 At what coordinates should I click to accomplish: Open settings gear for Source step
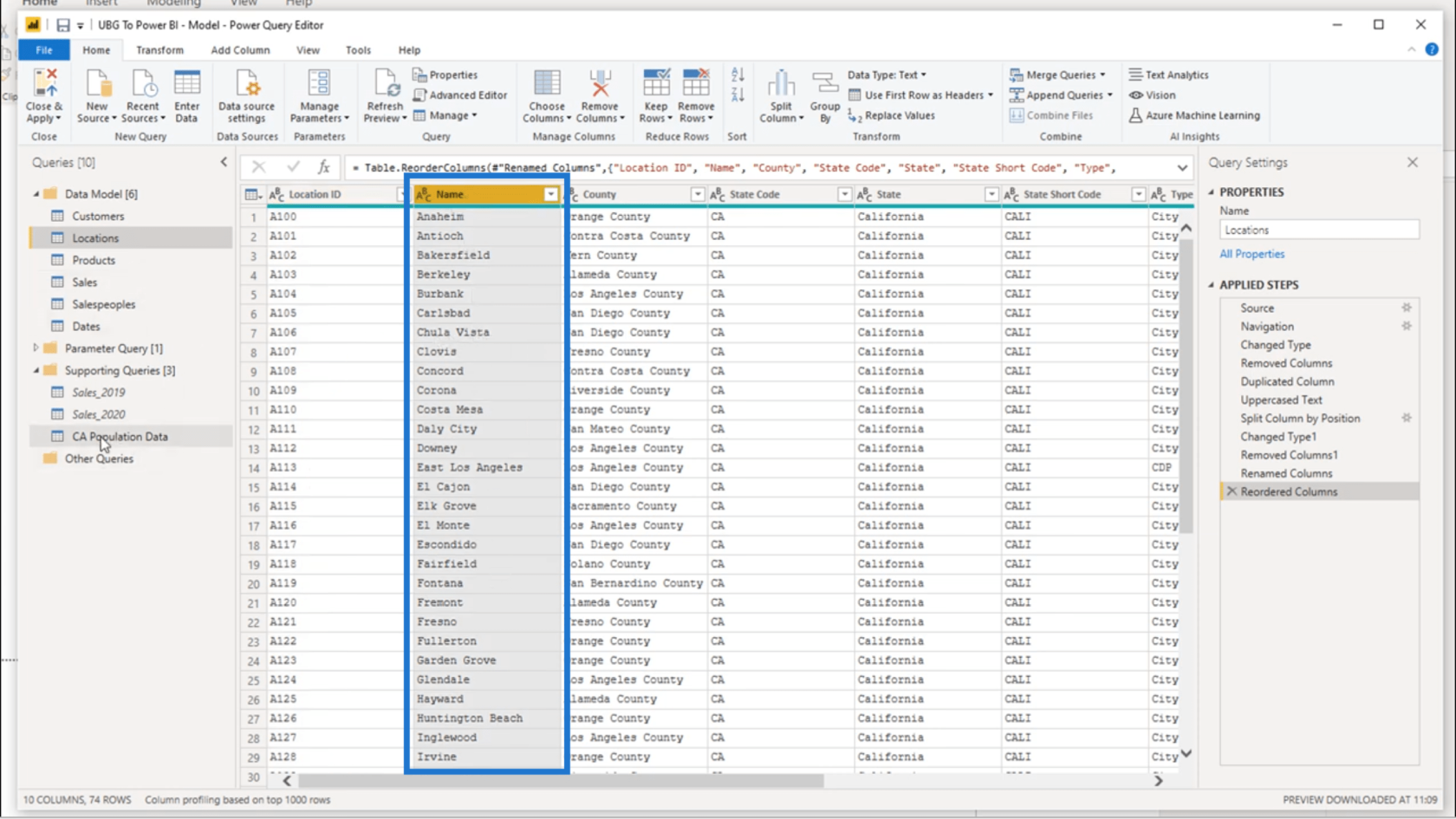[x=1407, y=308]
